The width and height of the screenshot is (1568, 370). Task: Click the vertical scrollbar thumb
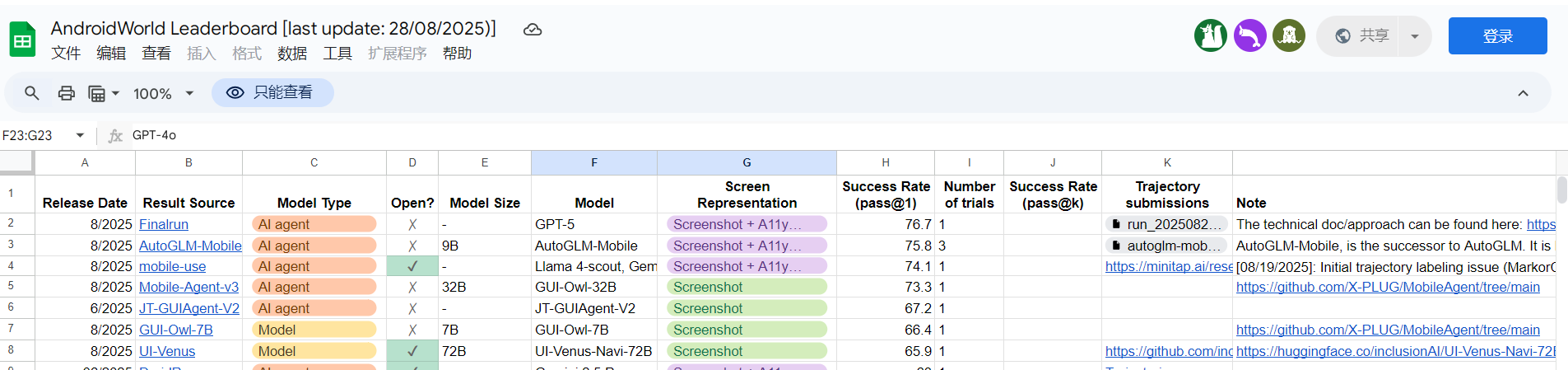click(x=1561, y=190)
